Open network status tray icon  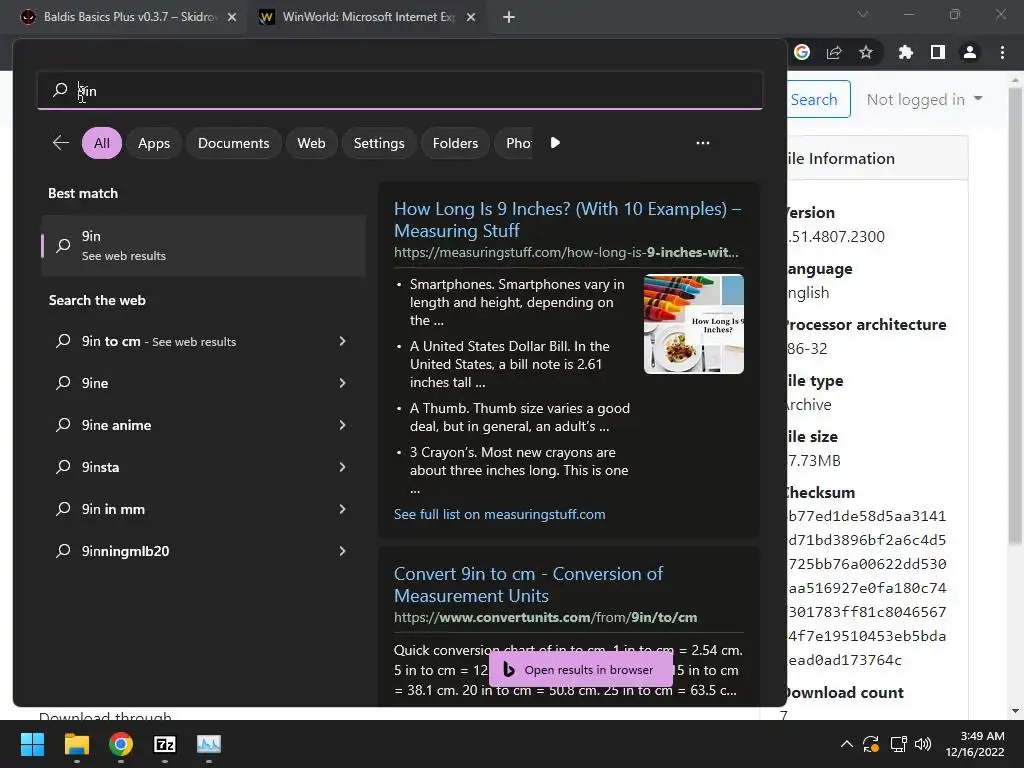coord(899,744)
